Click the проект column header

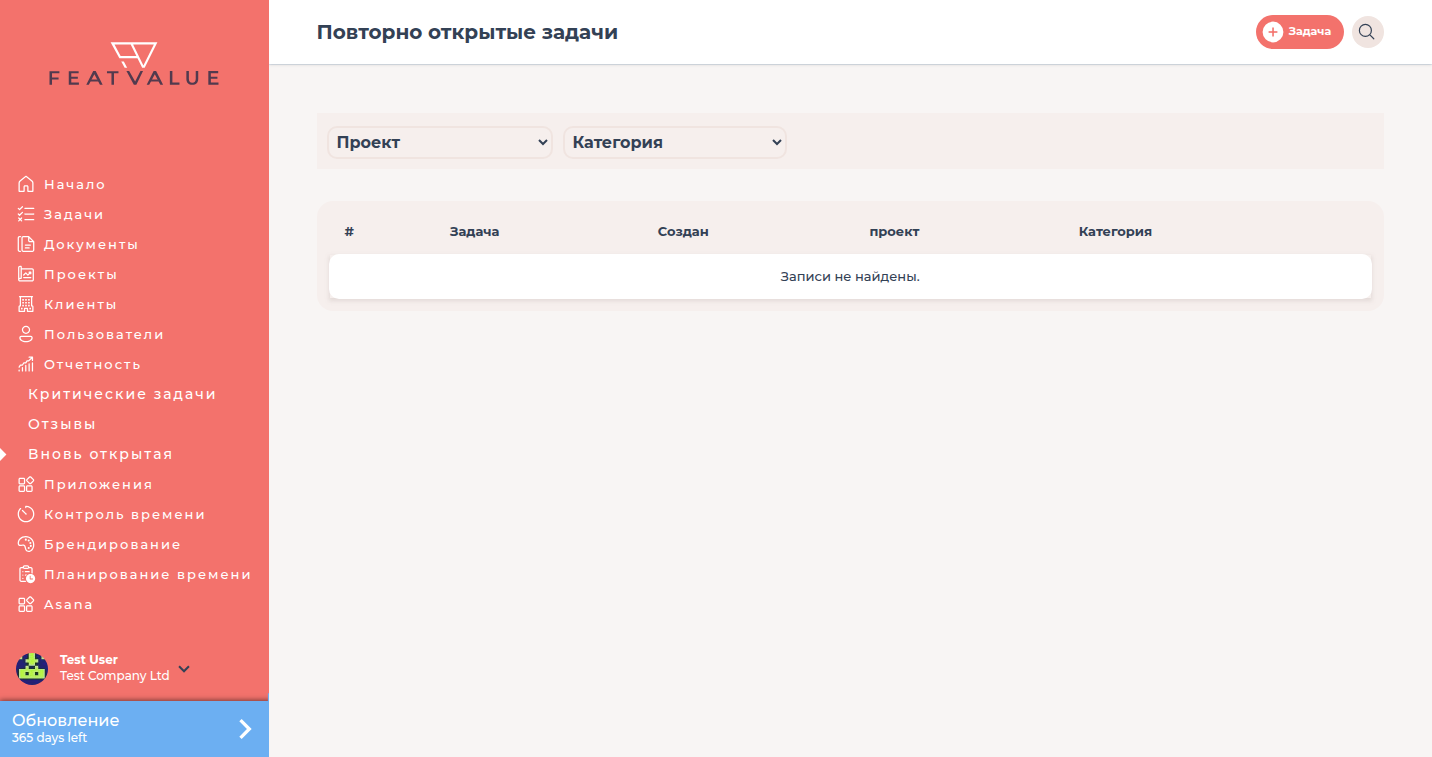[894, 231]
